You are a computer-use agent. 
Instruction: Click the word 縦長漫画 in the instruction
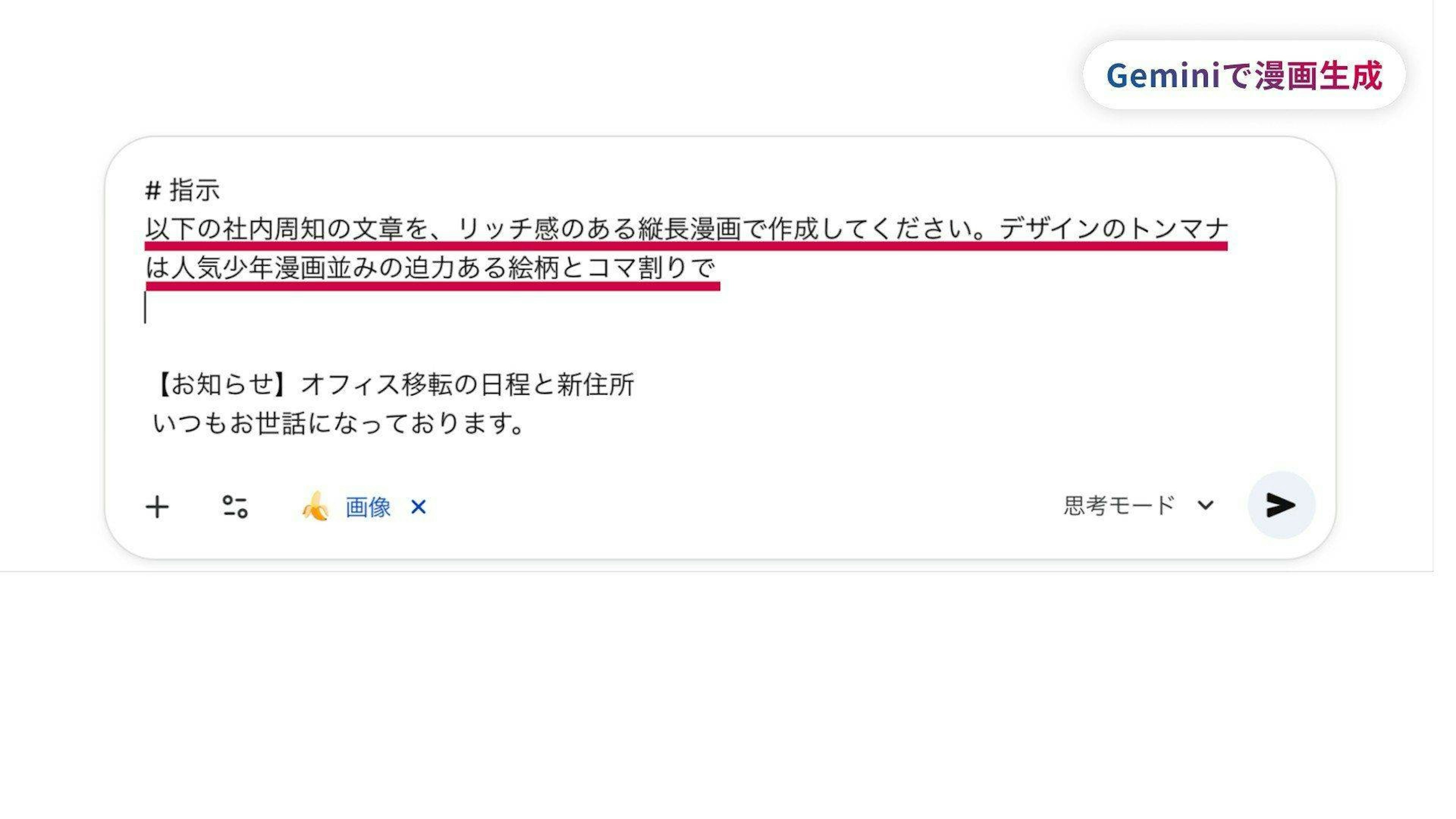coord(690,229)
